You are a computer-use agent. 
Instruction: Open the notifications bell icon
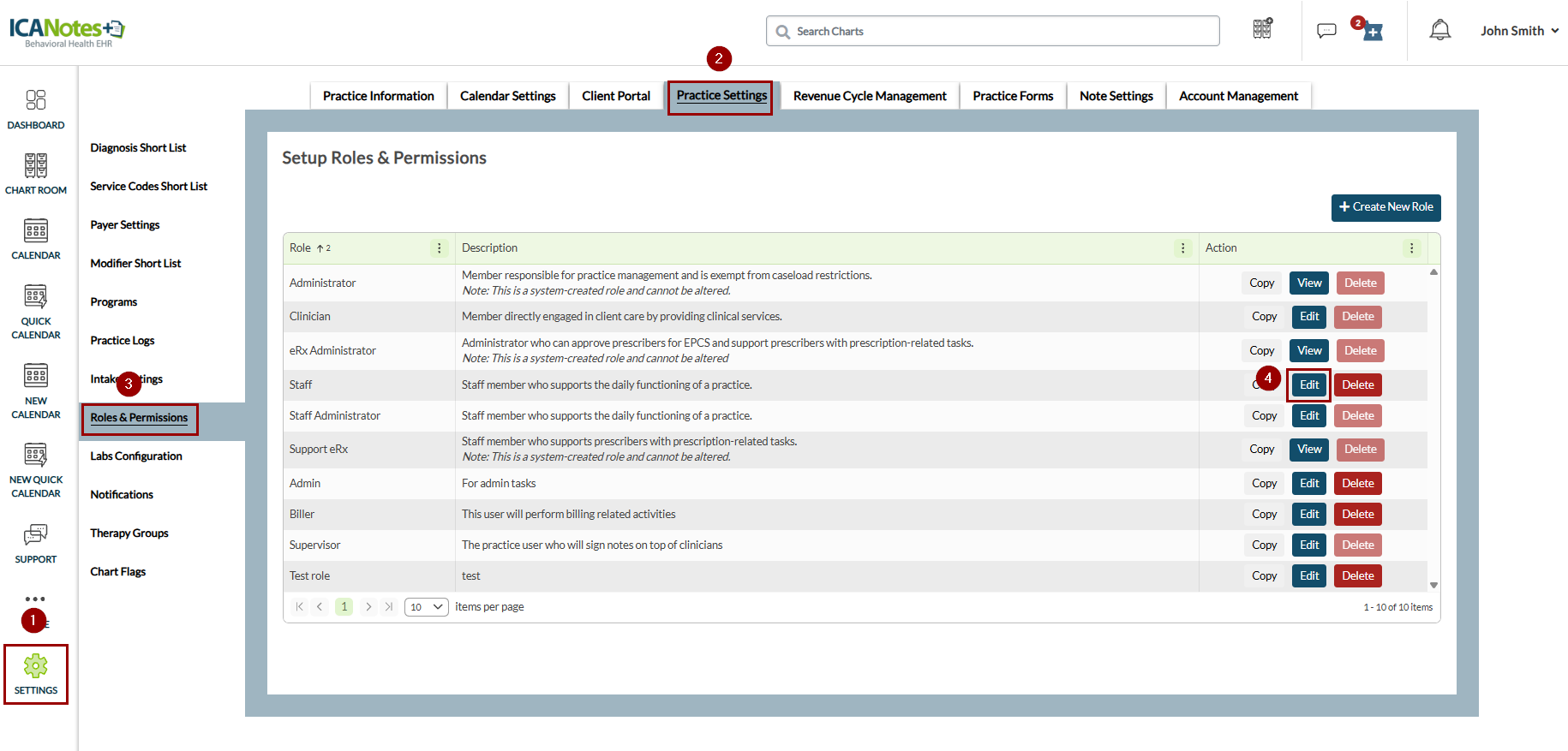tap(1439, 31)
